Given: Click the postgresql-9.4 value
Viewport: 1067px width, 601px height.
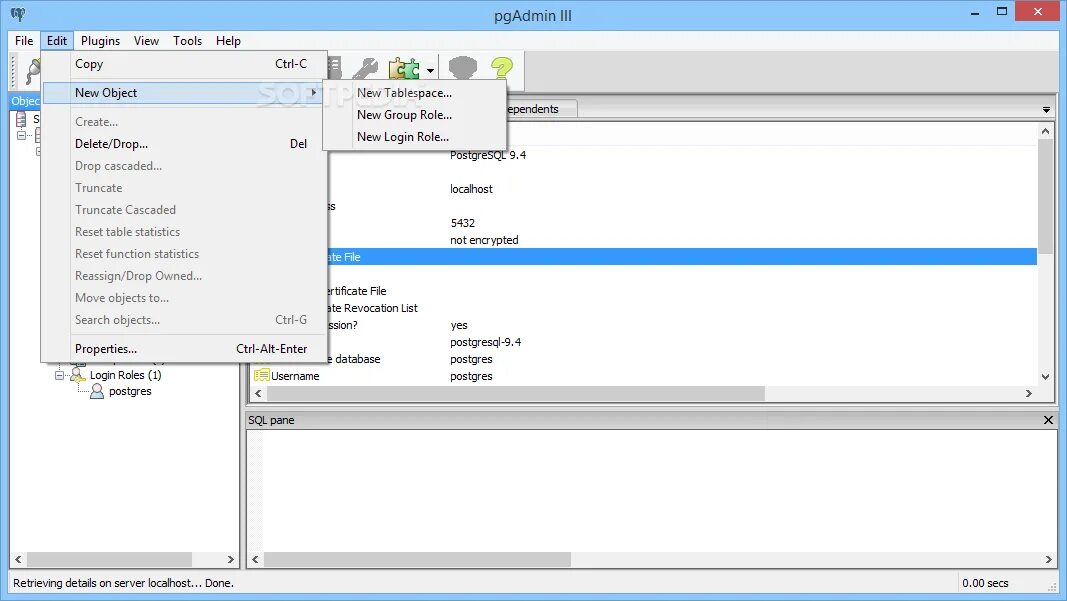Looking at the screenshot, I should point(486,342).
